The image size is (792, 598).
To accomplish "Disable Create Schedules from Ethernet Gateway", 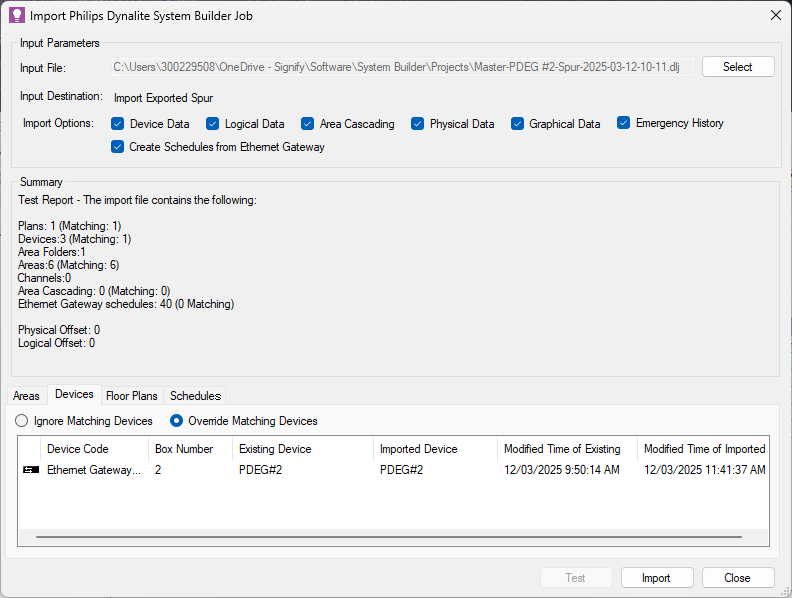I will [x=118, y=147].
